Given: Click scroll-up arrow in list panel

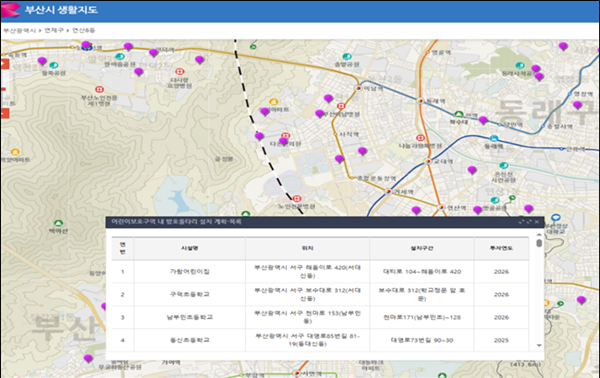Looking at the screenshot, I should click(x=539, y=235).
